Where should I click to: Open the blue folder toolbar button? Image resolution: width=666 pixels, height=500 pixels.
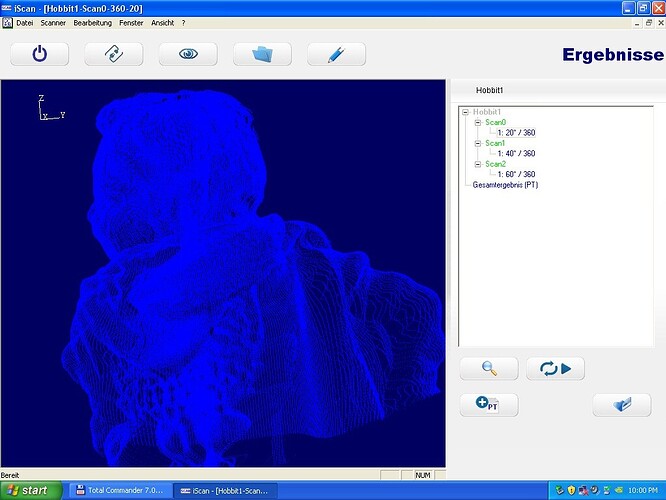coord(262,54)
